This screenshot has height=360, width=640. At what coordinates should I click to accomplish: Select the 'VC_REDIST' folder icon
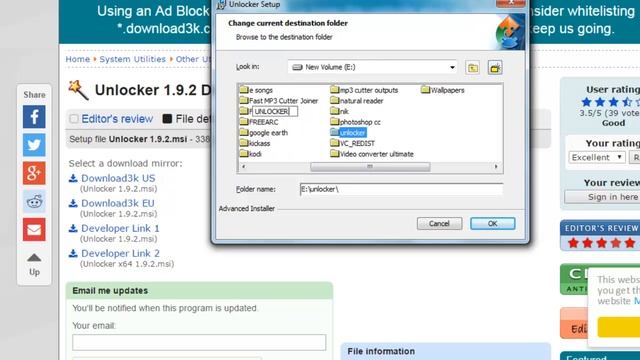pyautogui.click(x=335, y=143)
